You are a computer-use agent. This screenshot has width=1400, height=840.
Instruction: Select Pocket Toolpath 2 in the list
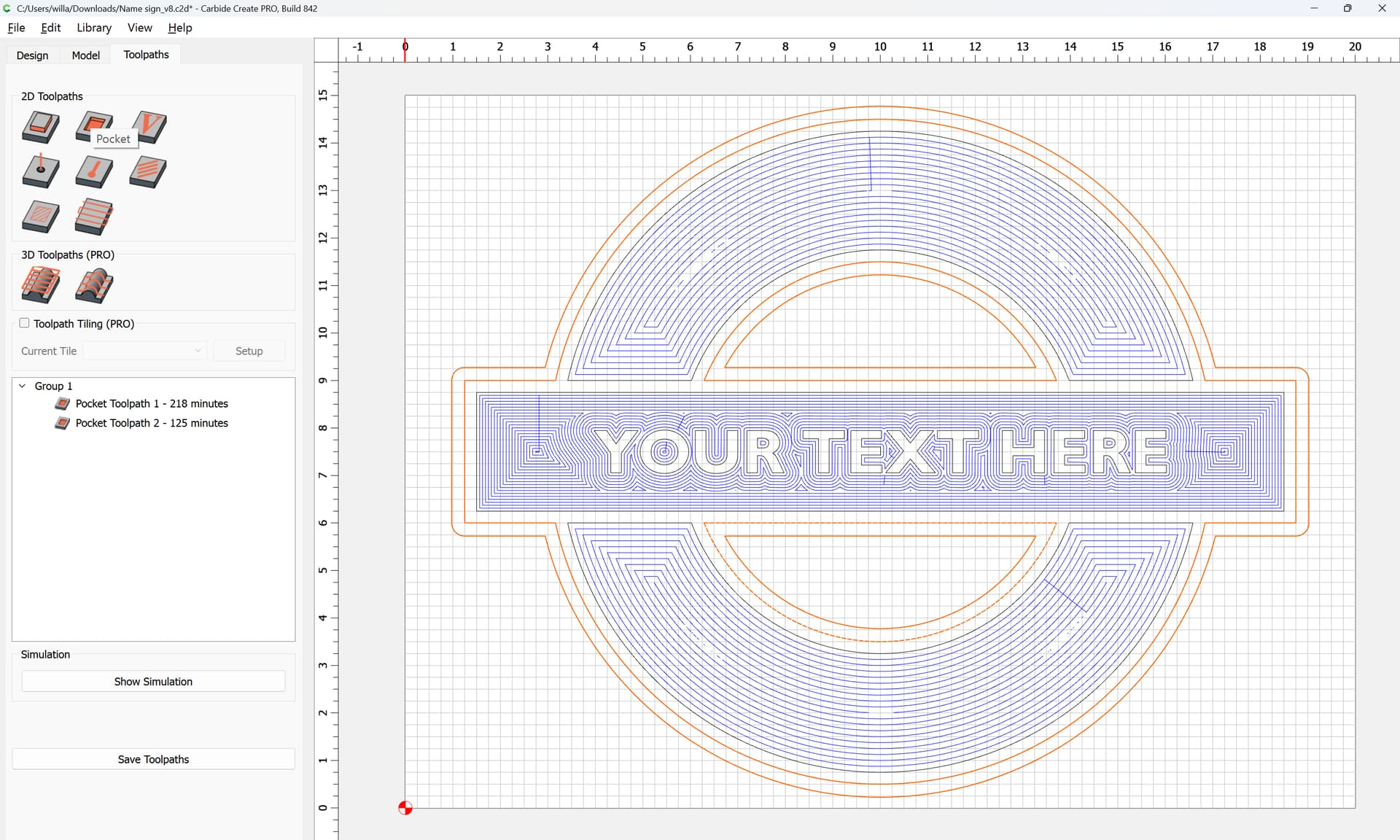pos(151,423)
